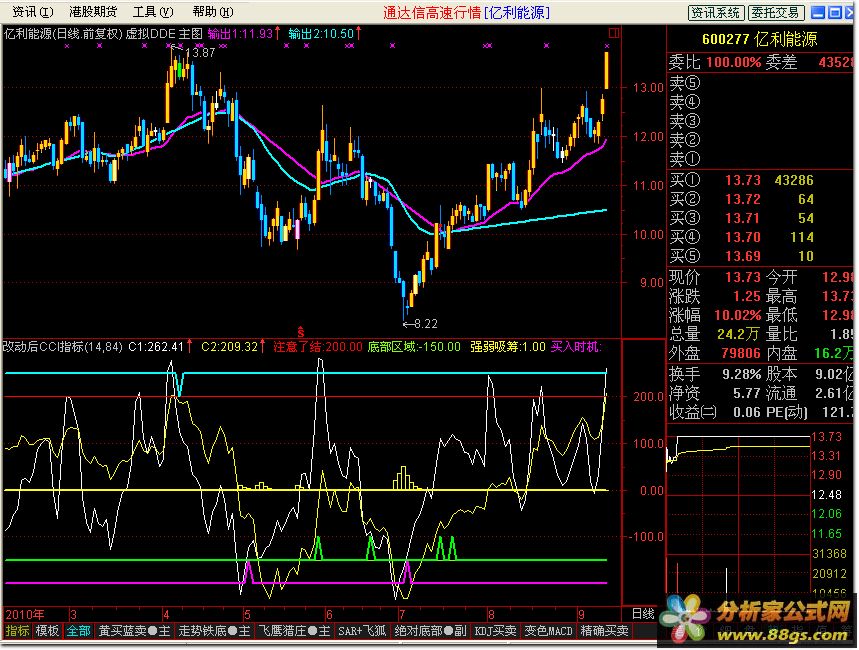The height and width of the screenshot is (650, 859).
Task: Click the 净资 5.77 value
Action: pos(747,394)
